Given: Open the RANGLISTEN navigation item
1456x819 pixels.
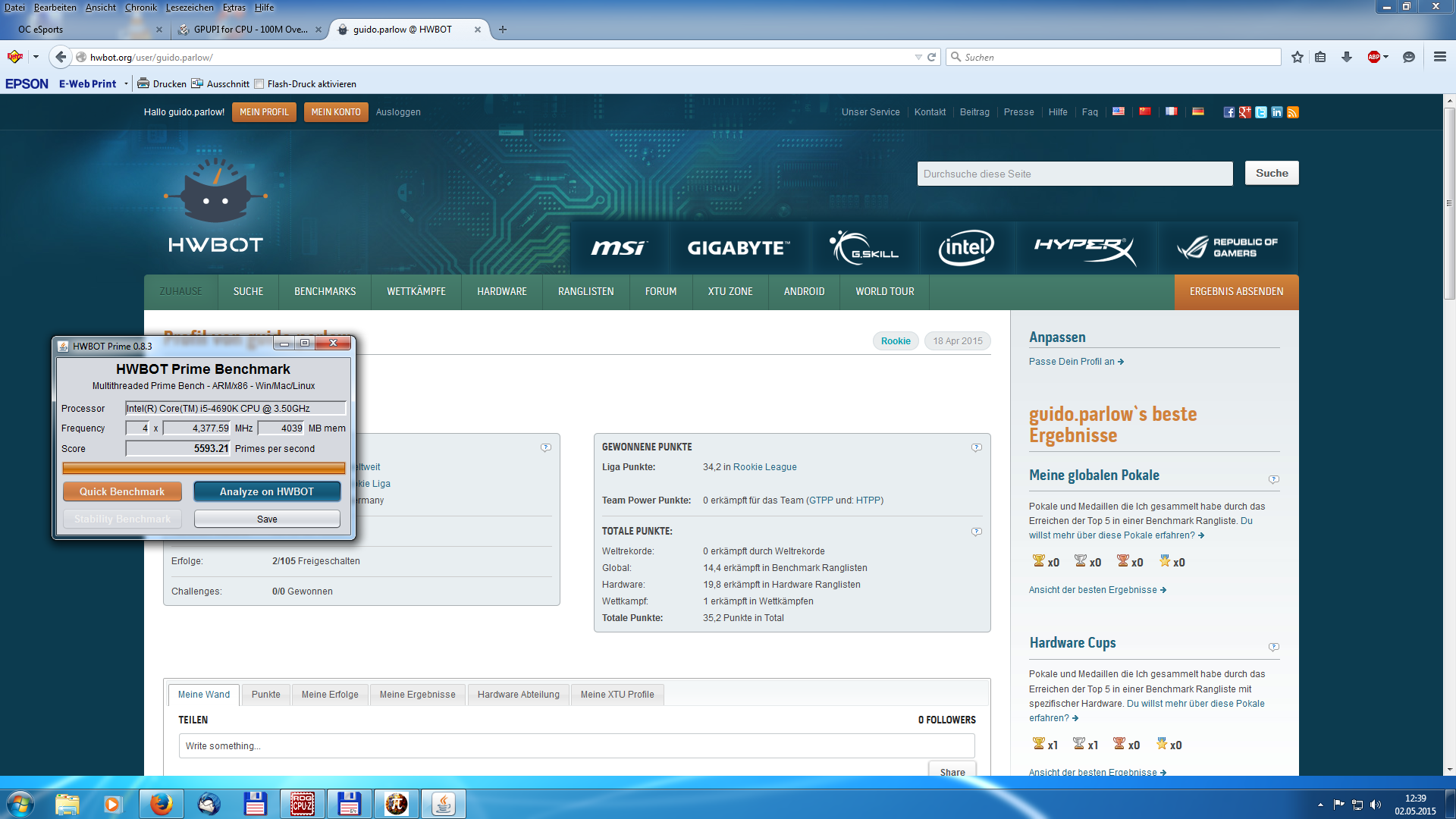Looking at the screenshot, I should [x=586, y=292].
